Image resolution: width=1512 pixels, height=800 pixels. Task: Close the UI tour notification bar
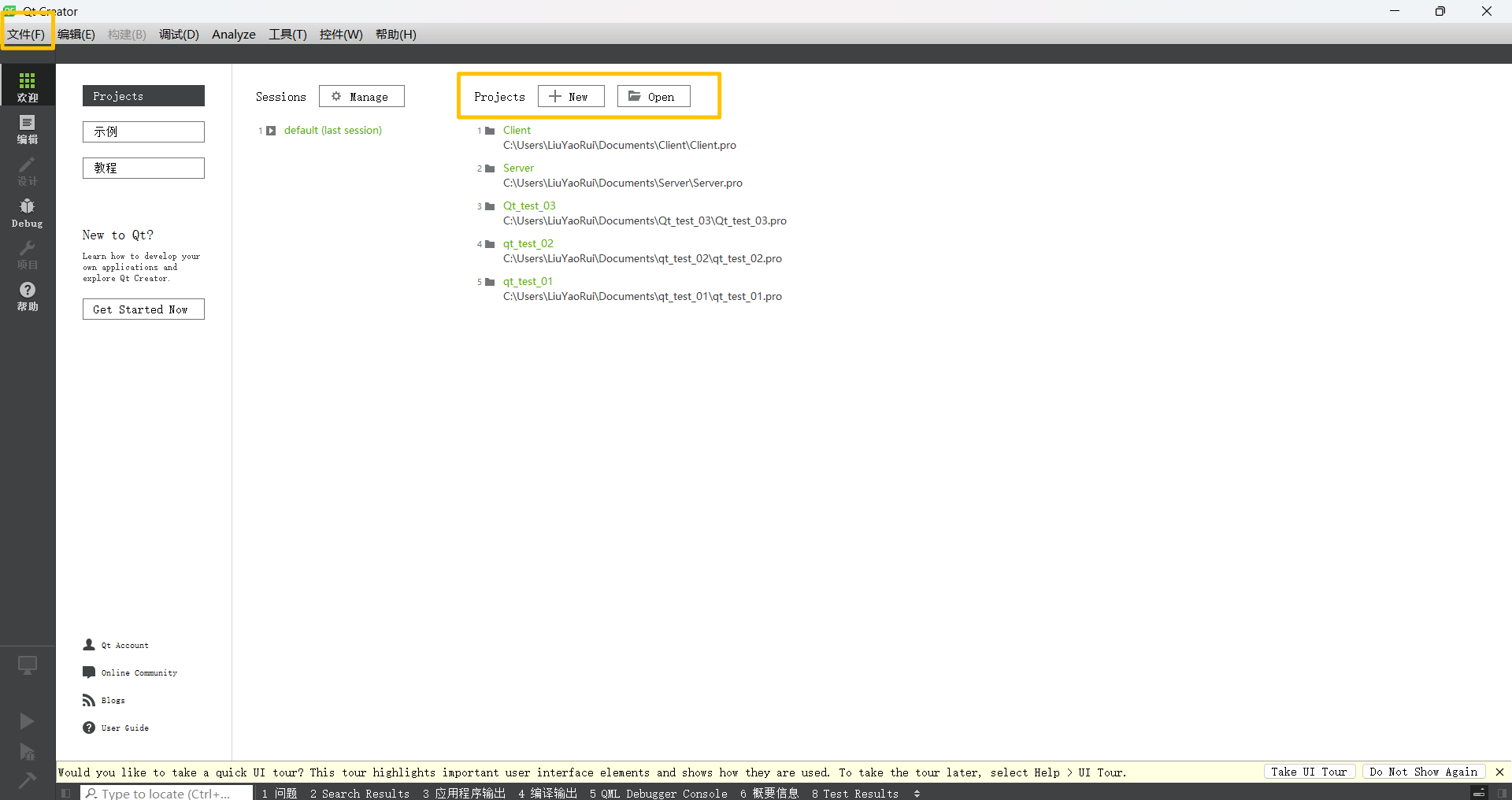pos(1499,772)
